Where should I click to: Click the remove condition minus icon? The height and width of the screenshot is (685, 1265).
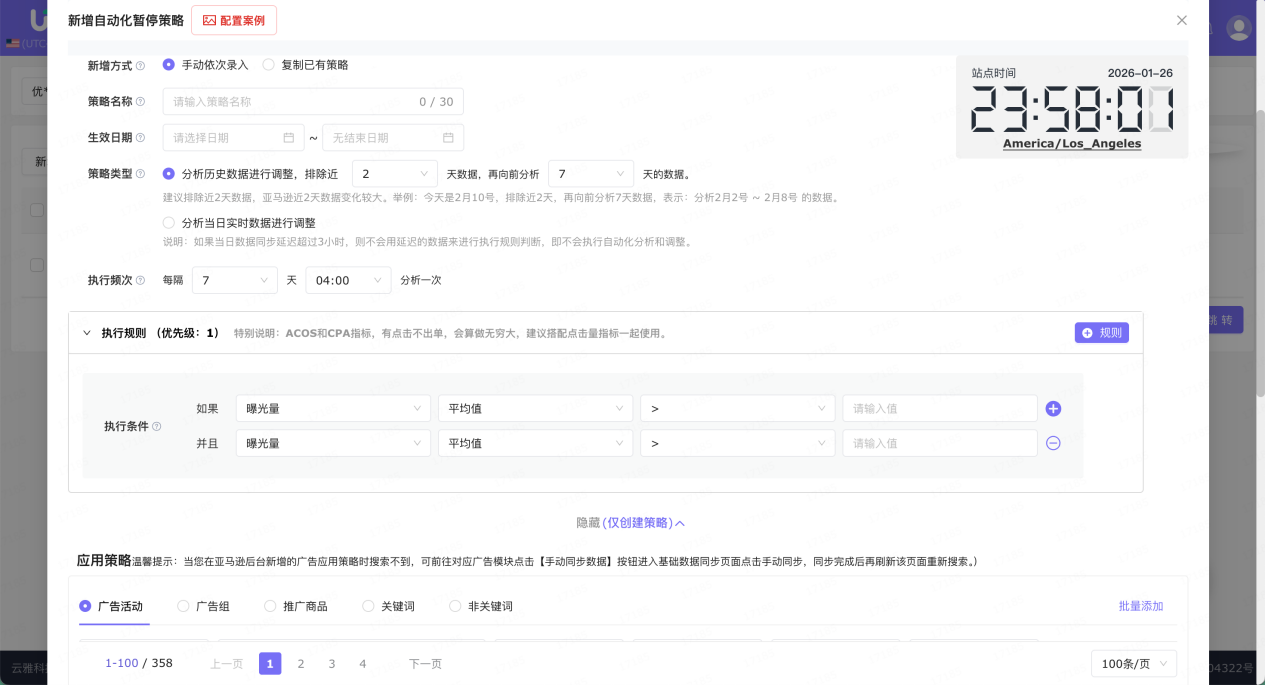[x=1053, y=442]
